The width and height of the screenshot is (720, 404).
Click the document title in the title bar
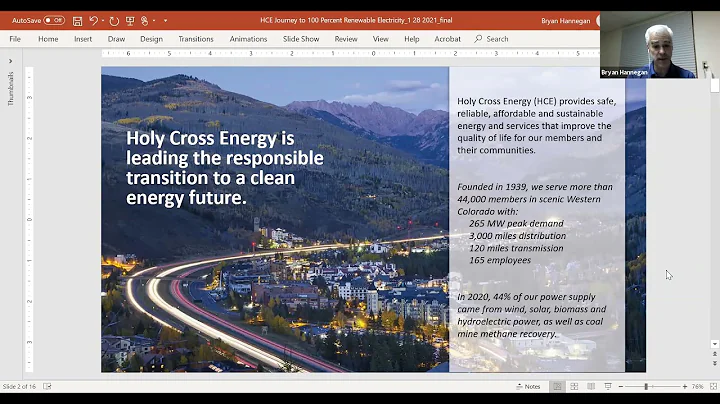[356, 20]
